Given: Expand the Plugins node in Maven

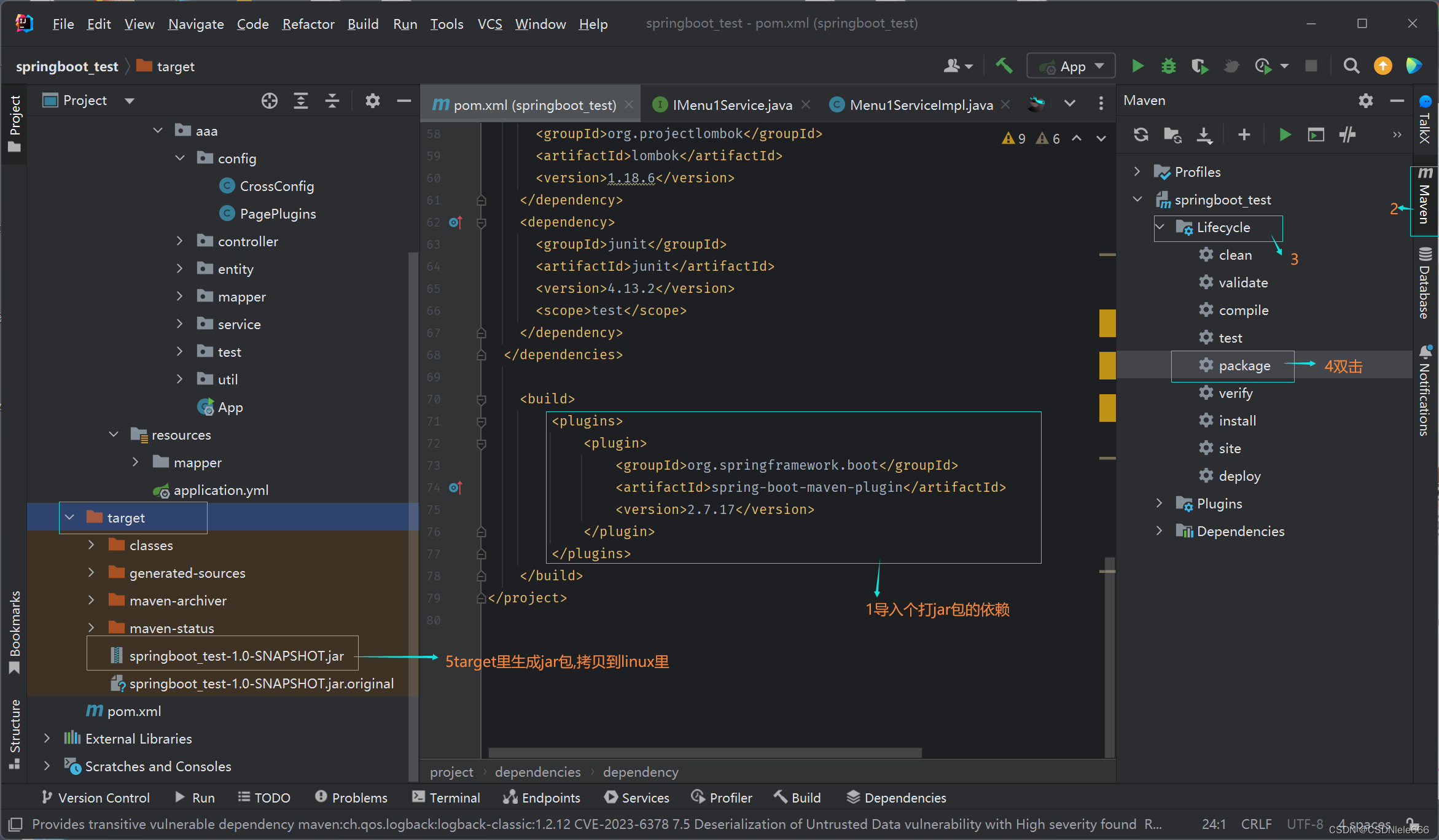Looking at the screenshot, I should 1160,503.
